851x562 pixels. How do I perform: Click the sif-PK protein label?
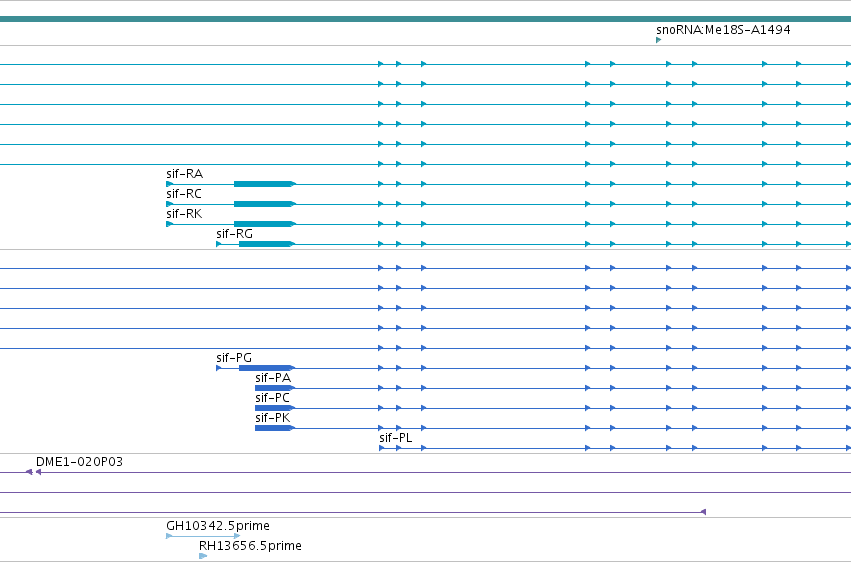coord(272,418)
